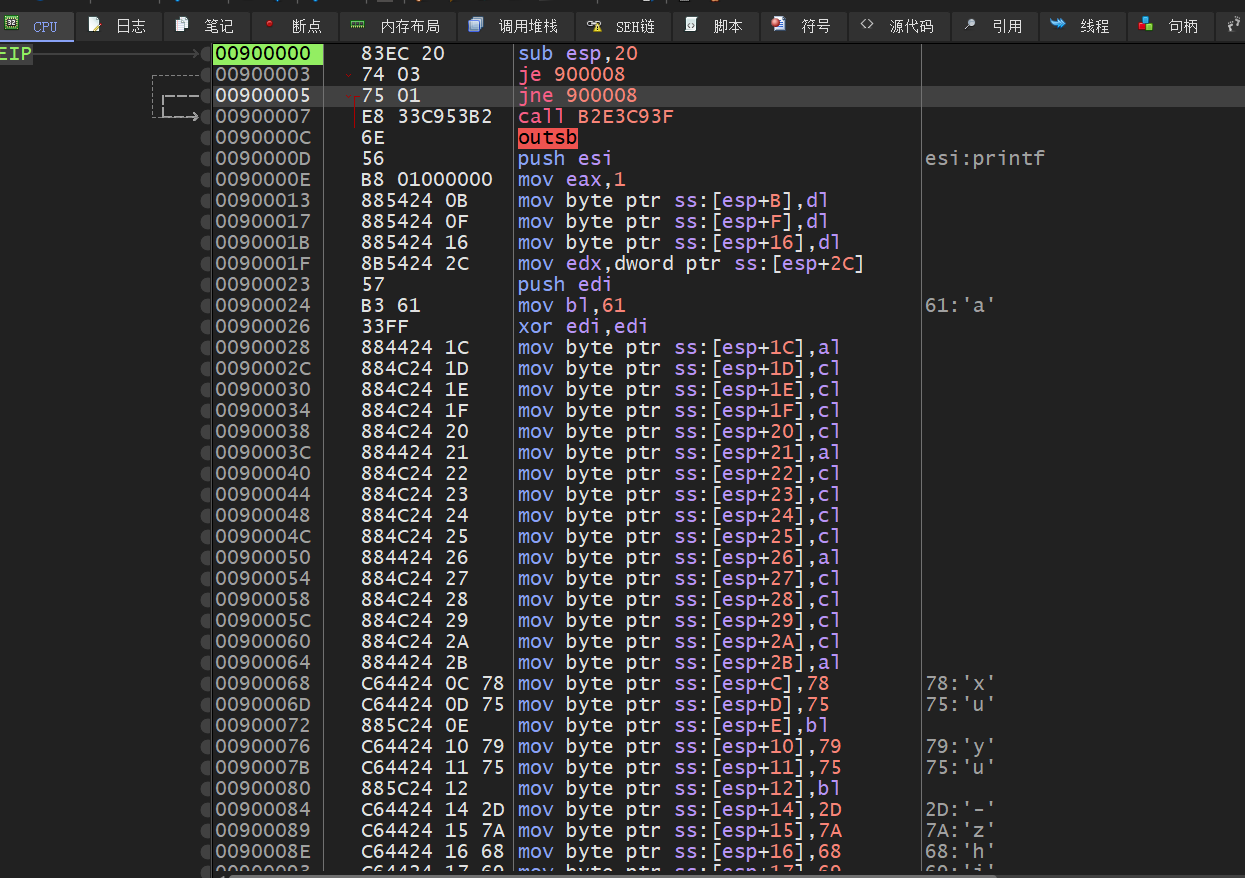Screen dimensions: 1245x878
Task: Toggle breakpoint dot at address 00900026
Action: 205,326
